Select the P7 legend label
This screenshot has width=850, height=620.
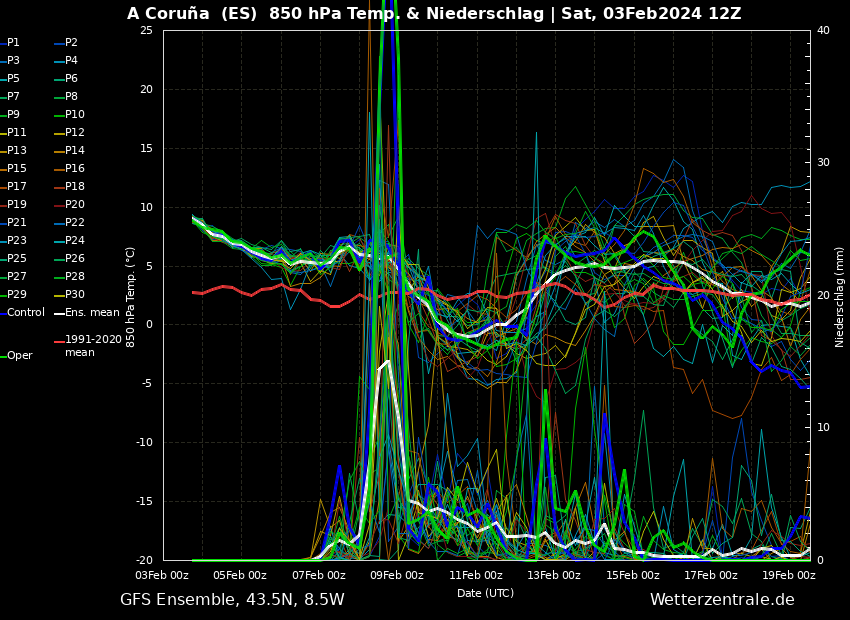tap(13, 96)
